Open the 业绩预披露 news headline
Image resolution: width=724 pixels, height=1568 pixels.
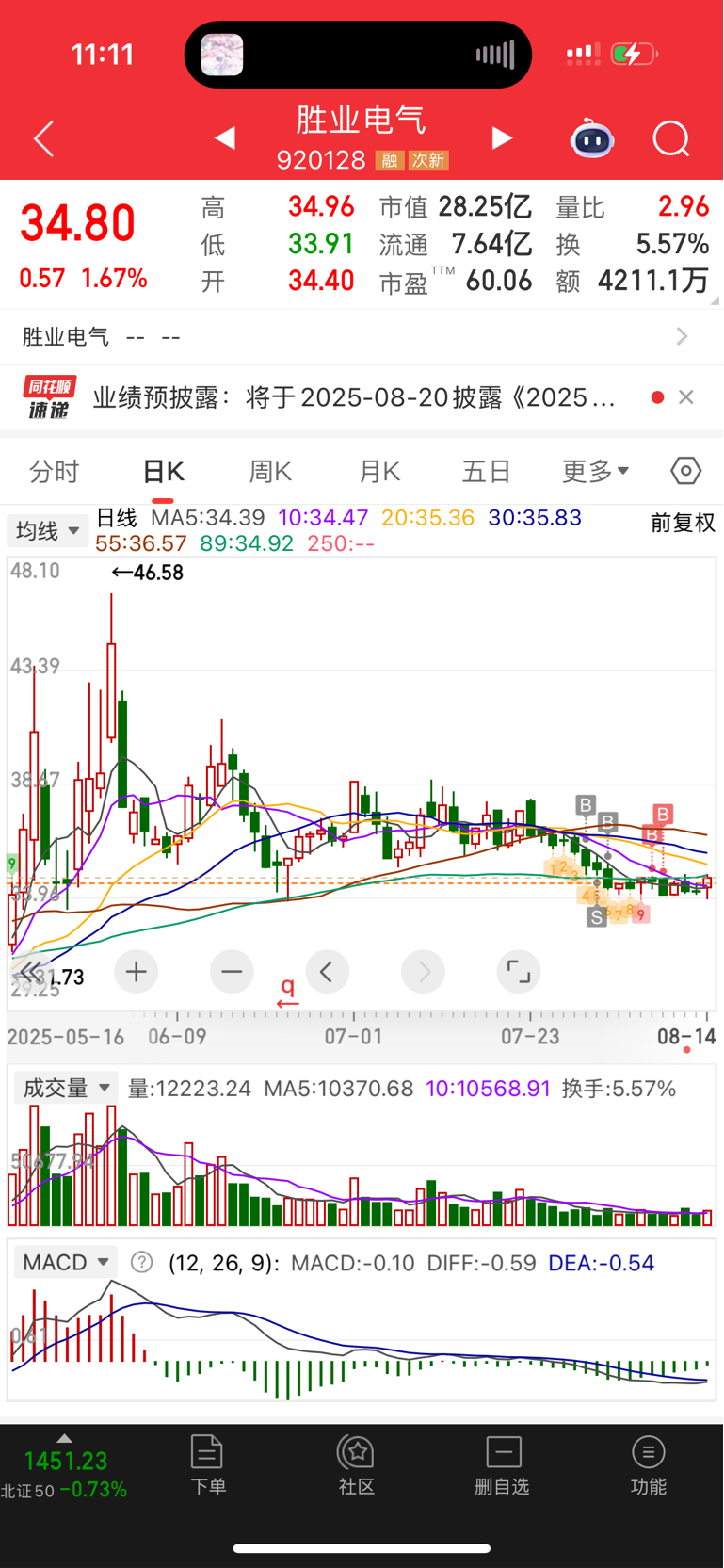[x=355, y=397]
